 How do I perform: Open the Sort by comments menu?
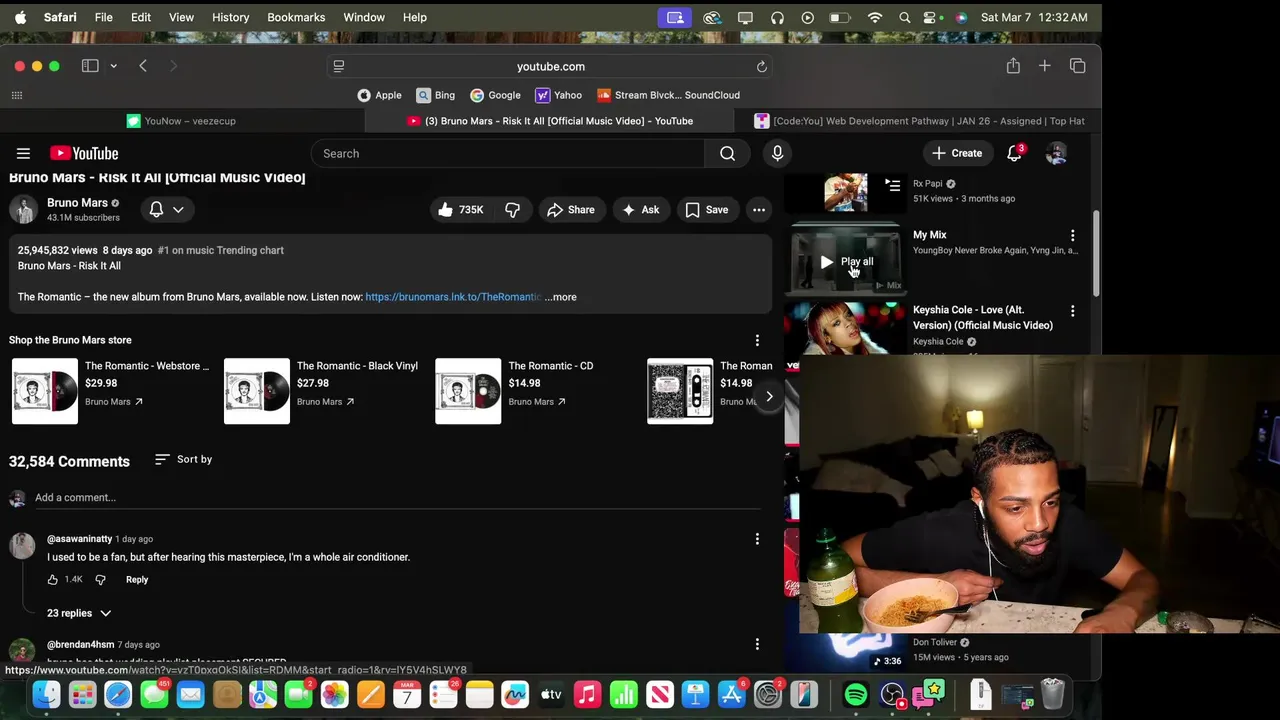(x=184, y=459)
